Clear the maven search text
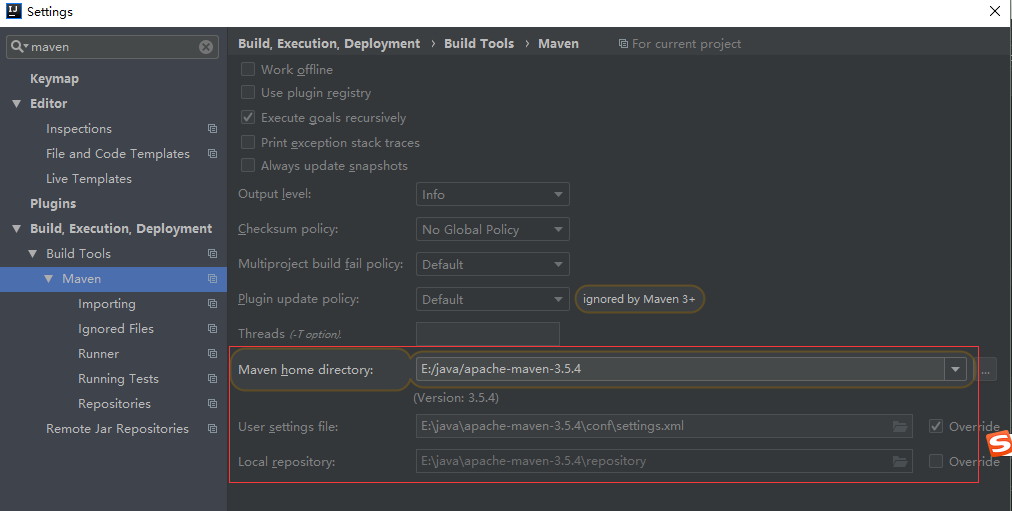This screenshot has width=1012, height=511. tap(206, 46)
